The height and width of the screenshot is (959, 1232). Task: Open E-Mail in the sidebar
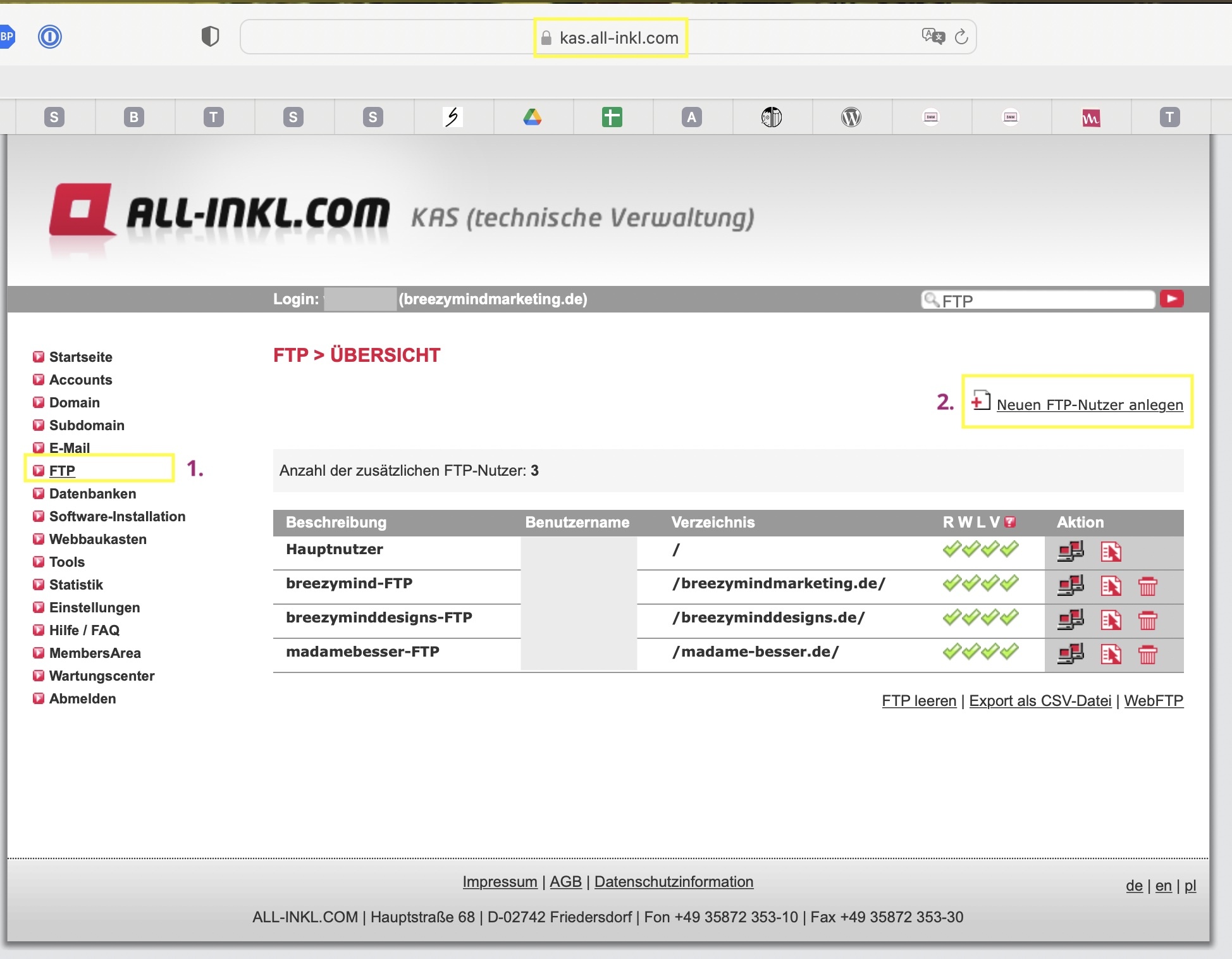pos(70,448)
